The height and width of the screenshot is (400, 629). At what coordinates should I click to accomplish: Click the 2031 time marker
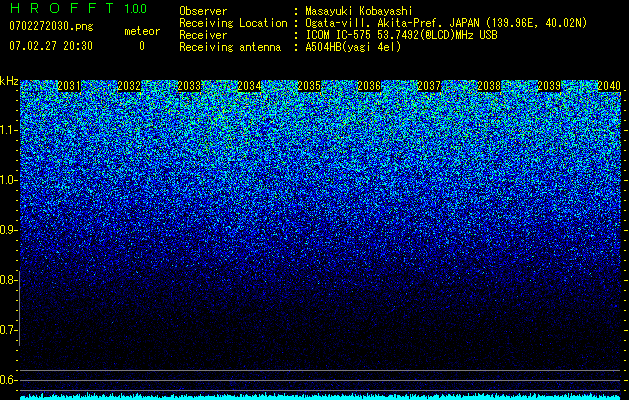tap(69, 86)
